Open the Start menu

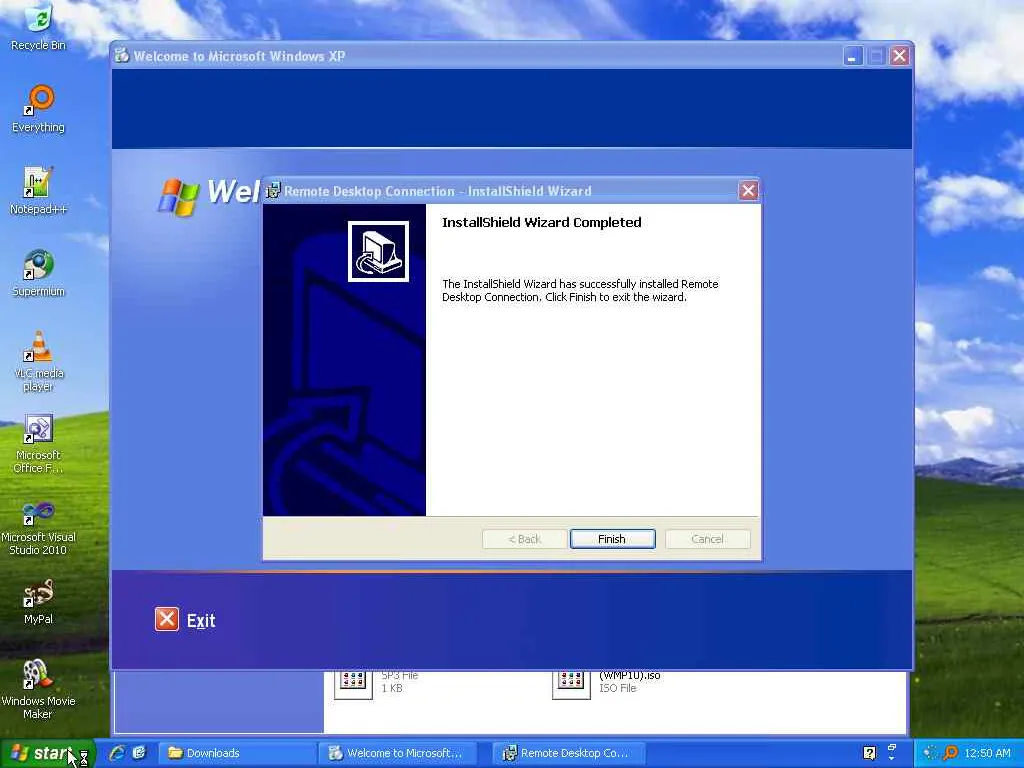48,753
